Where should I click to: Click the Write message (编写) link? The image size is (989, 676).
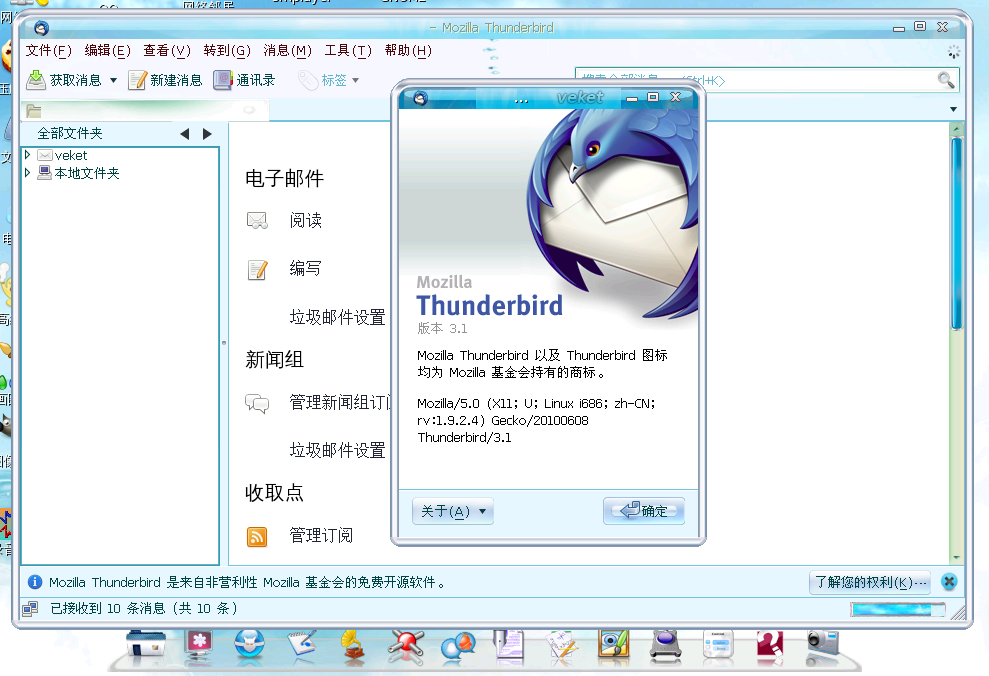tap(306, 268)
